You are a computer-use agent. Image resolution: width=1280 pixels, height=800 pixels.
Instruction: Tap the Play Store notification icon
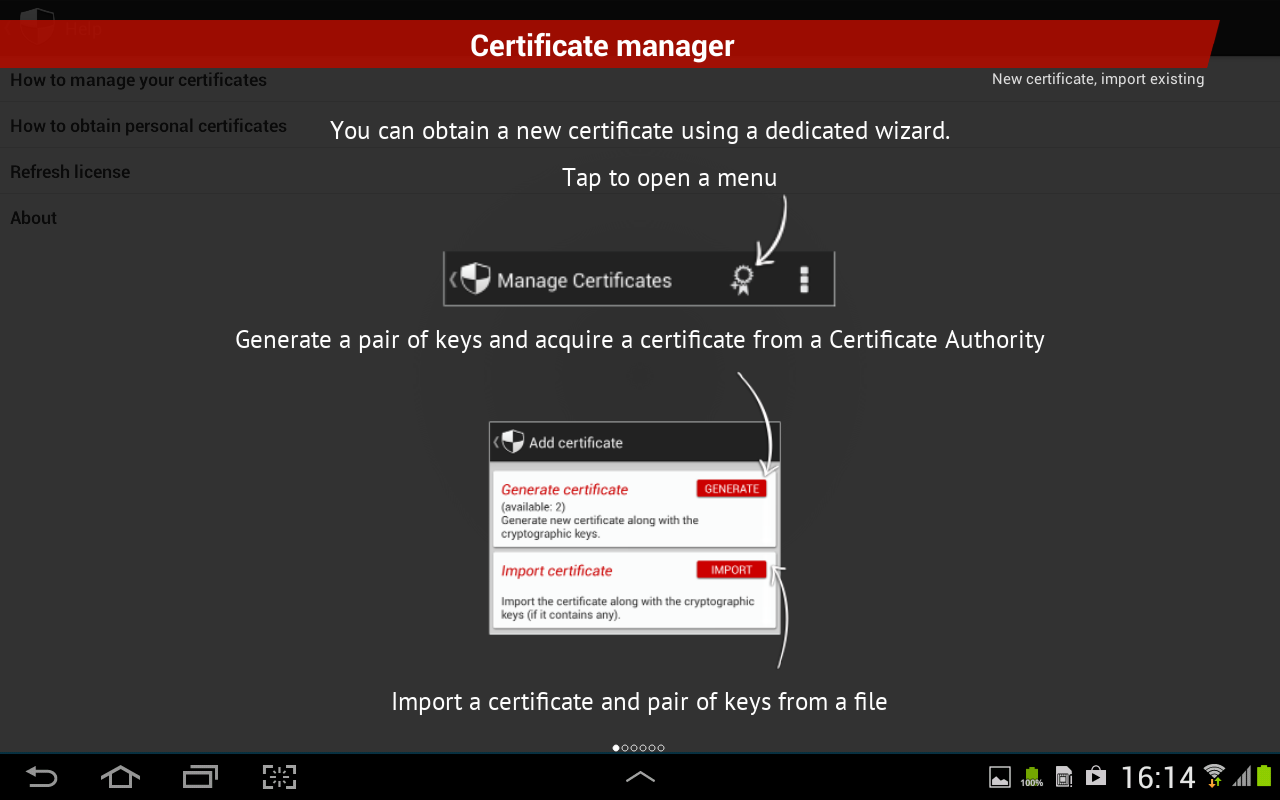tap(1096, 777)
